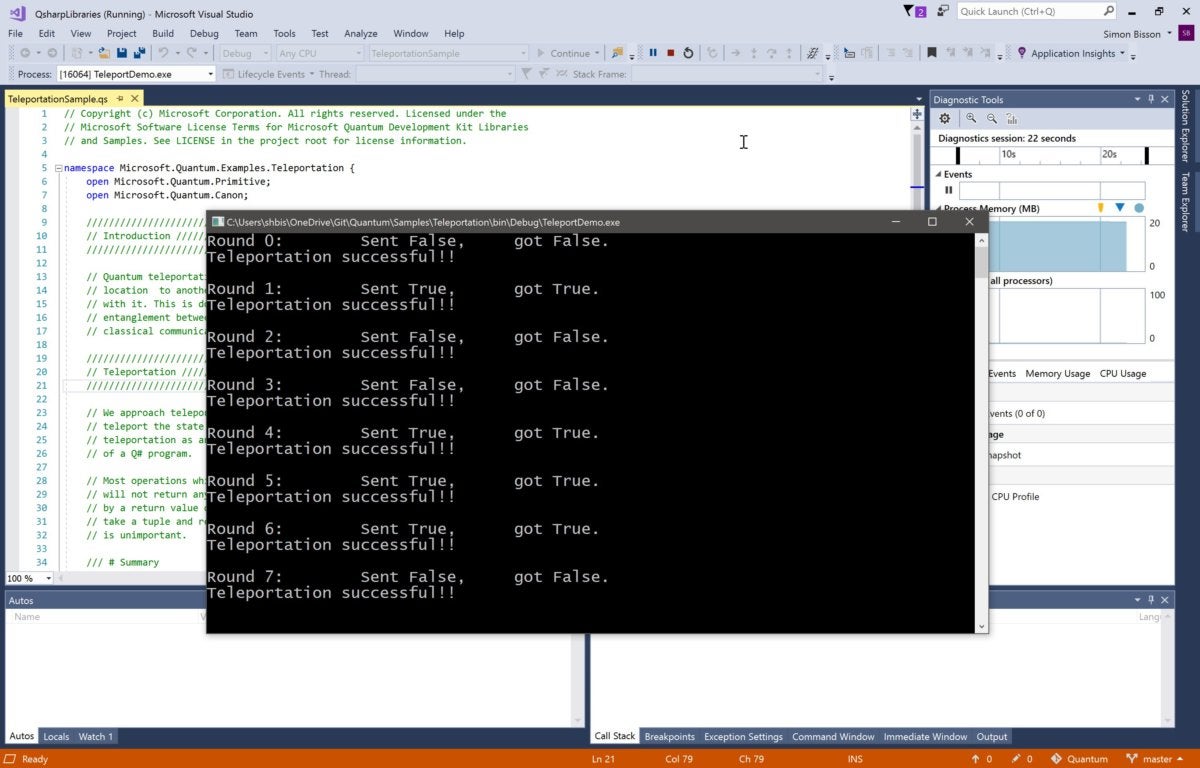Close the TeleportationSample.qs tab
The image size is (1200, 768).
(x=135, y=99)
